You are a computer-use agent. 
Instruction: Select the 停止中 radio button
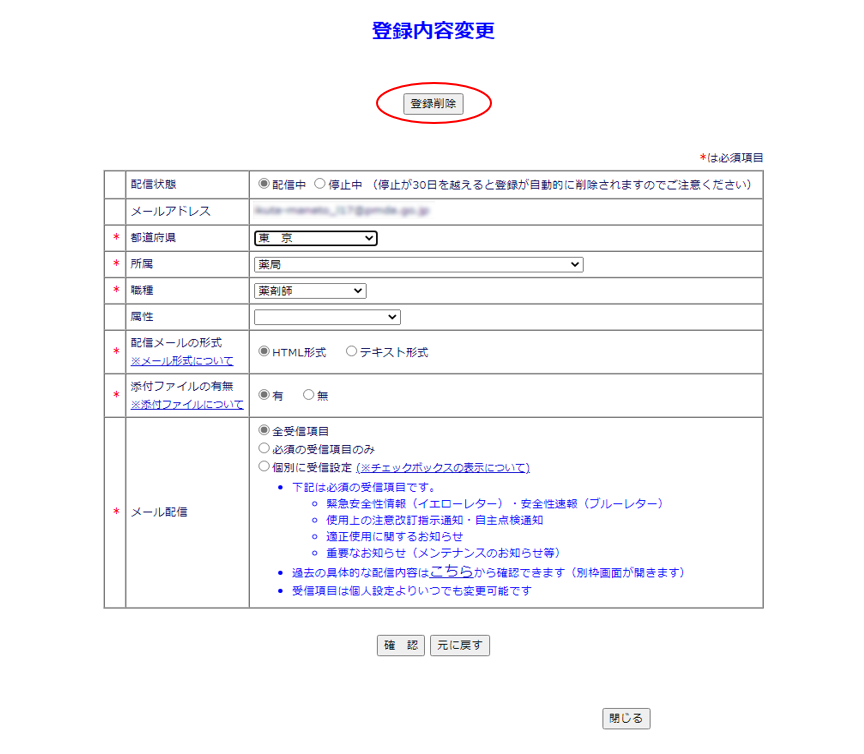[x=320, y=184]
